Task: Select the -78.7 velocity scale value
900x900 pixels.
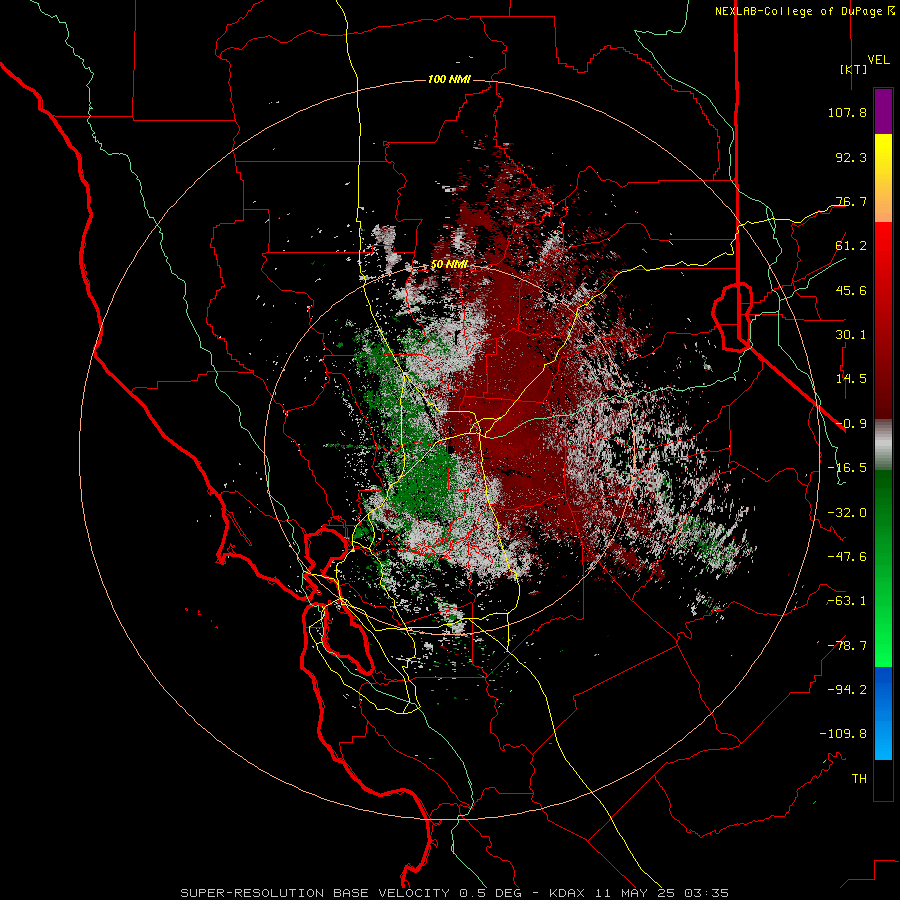Action: coord(847,646)
